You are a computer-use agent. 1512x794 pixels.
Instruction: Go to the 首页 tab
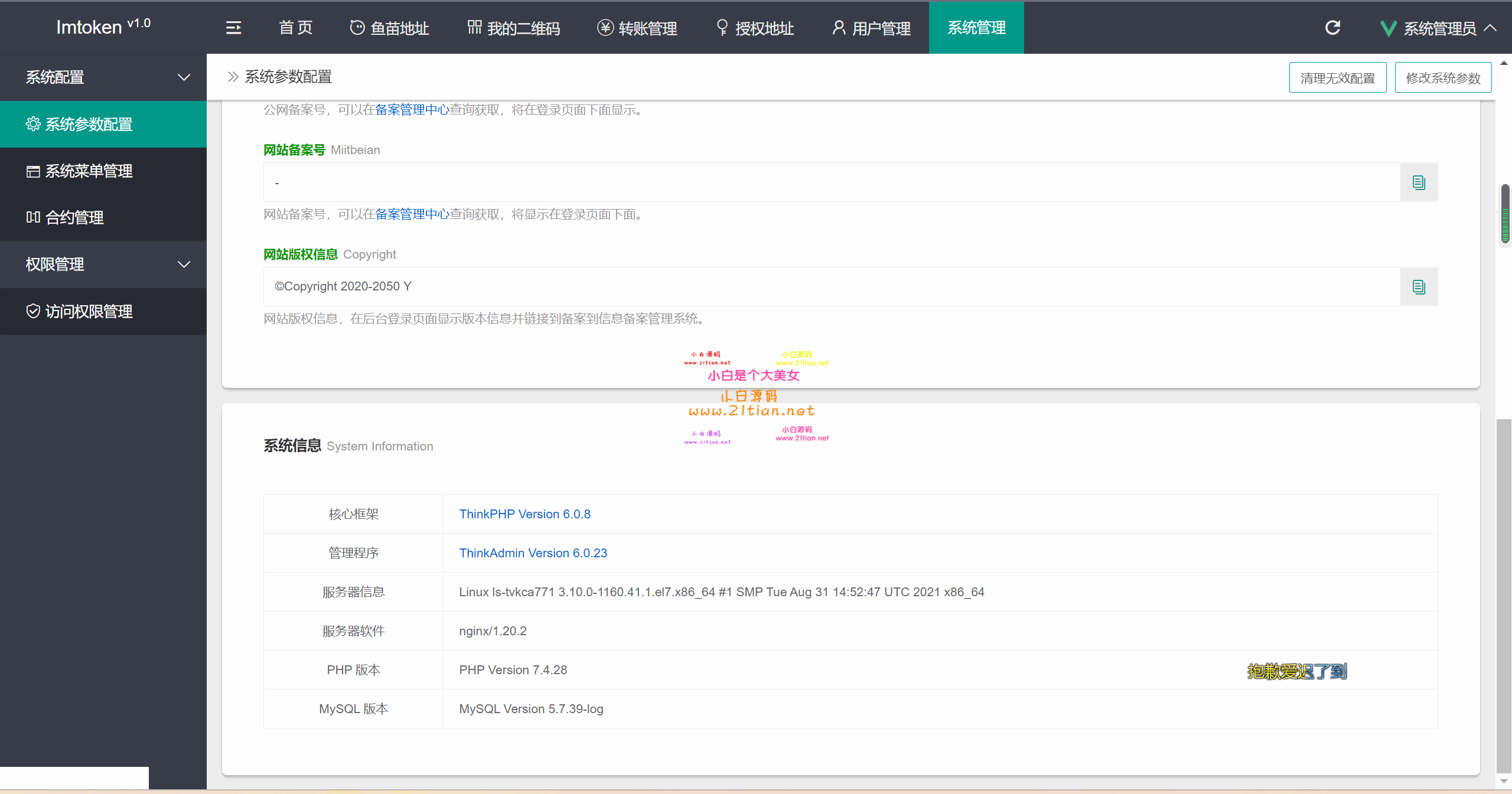pos(295,28)
